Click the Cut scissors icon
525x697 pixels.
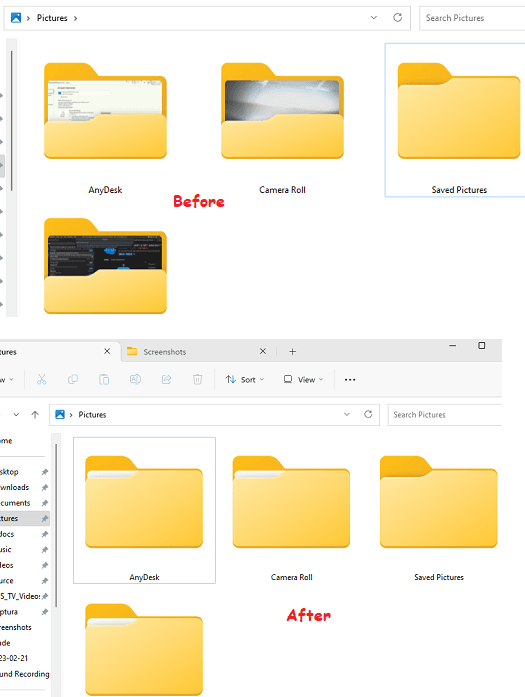pyautogui.click(x=41, y=379)
